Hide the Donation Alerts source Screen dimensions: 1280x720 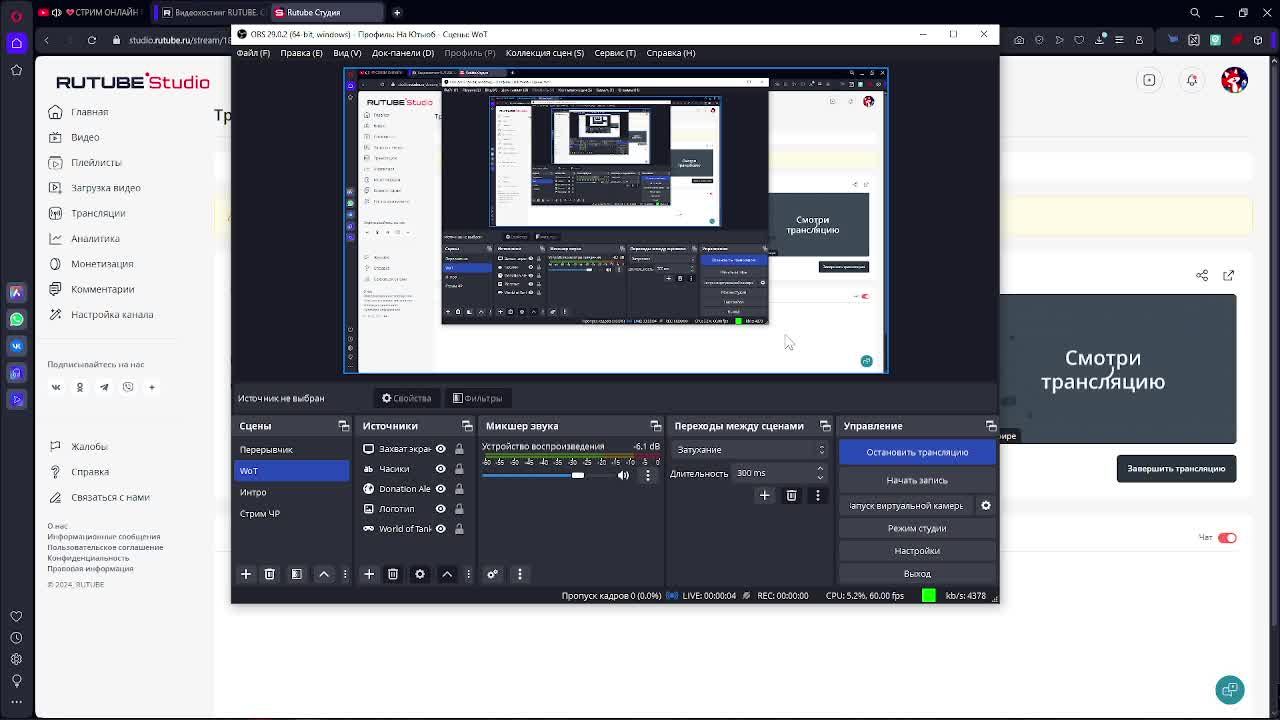click(440, 489)
